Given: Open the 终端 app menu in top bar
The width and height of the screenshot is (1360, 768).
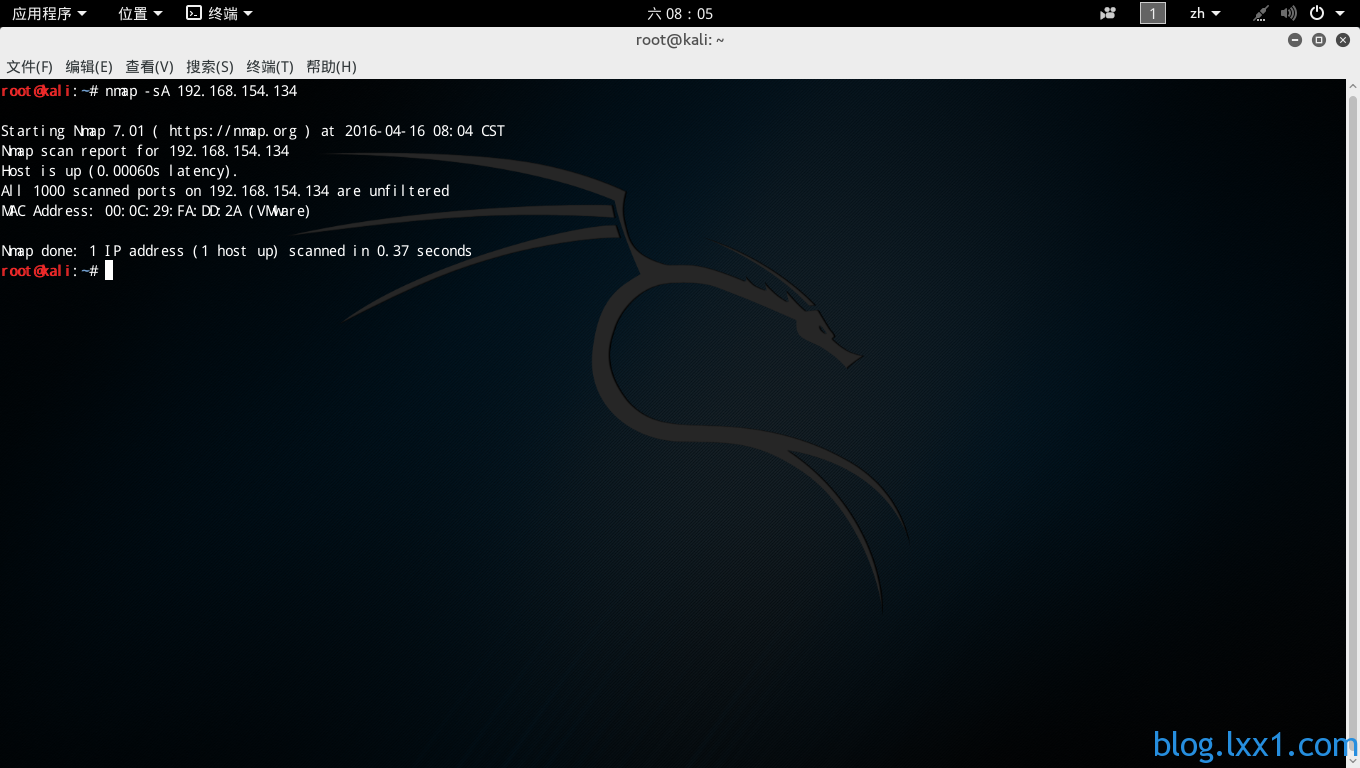Looking at the screenshot, I should pos(220,13).
